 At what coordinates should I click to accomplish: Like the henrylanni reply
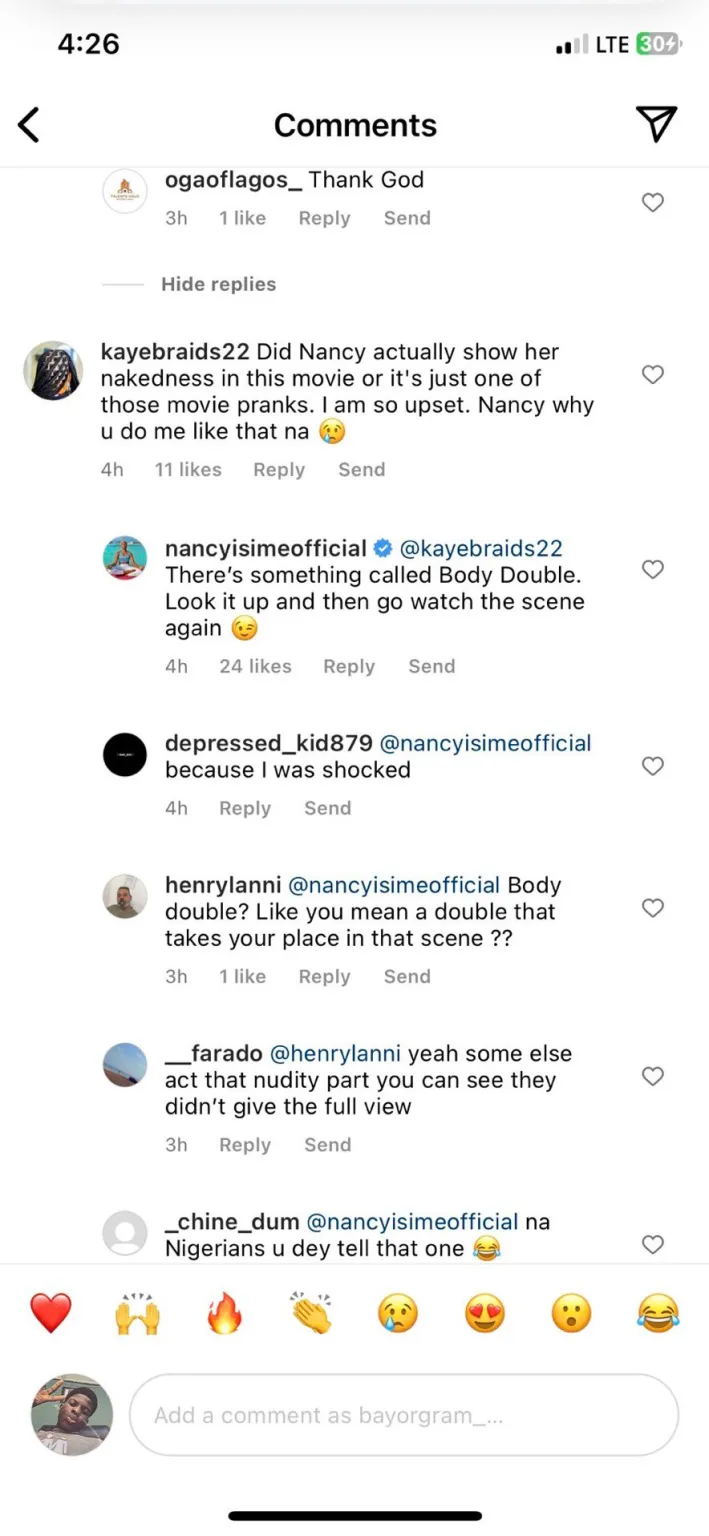pyautogui.click(x=653, y=908)
